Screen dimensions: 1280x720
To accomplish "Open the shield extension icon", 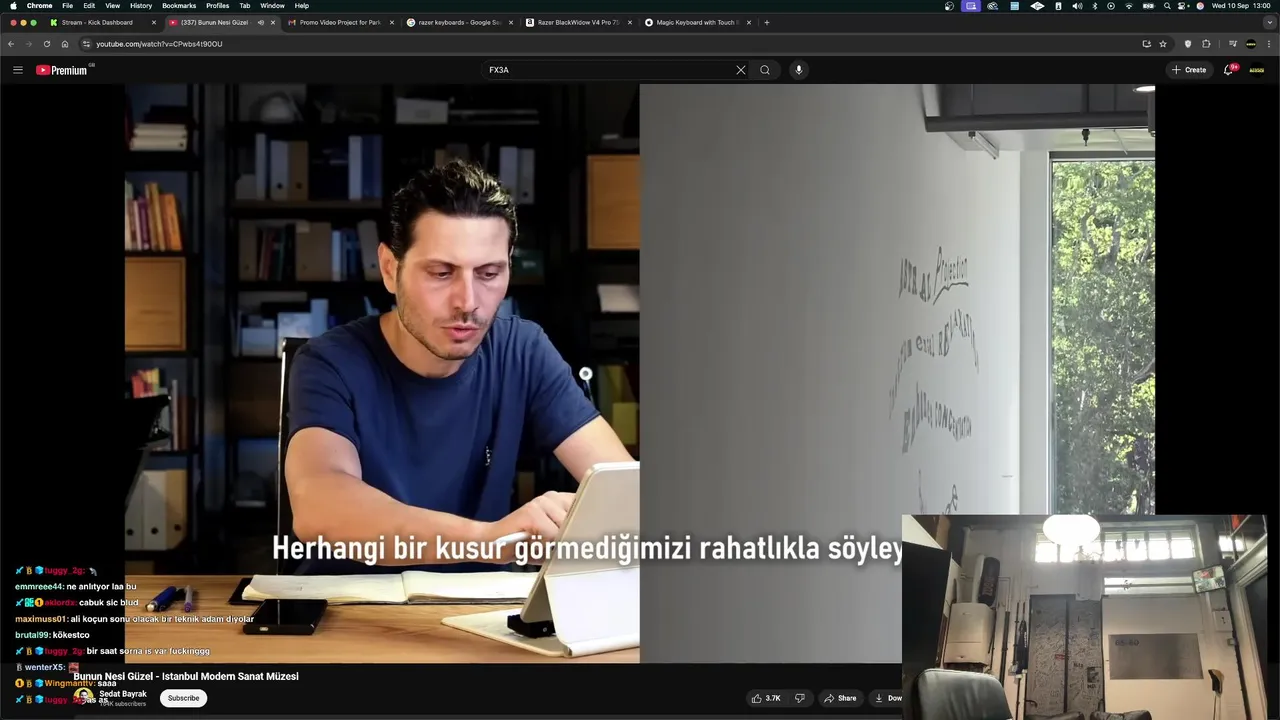I will 1188,44.
